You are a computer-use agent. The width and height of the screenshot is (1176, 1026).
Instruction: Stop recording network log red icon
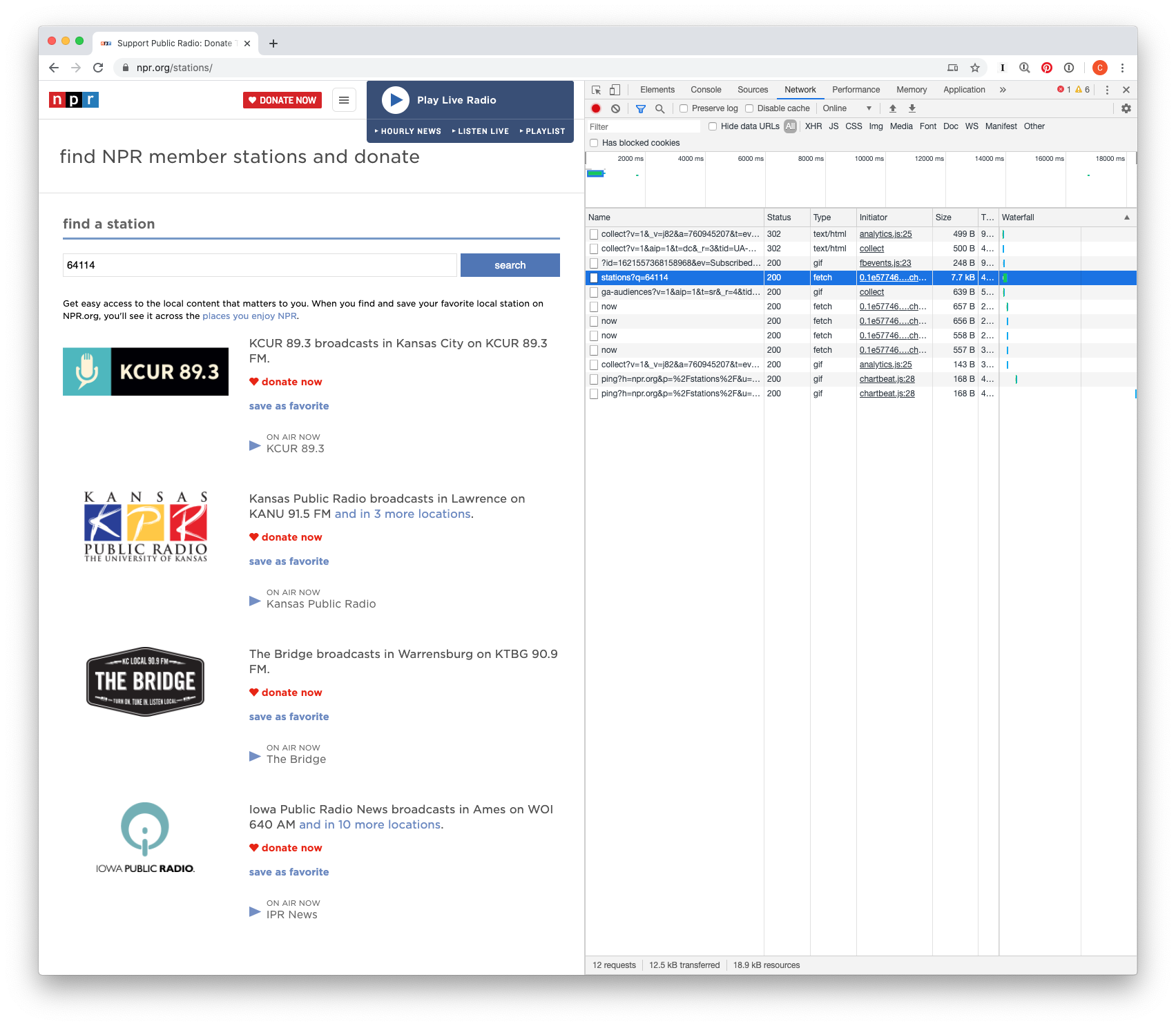click(x=596, y=108)
